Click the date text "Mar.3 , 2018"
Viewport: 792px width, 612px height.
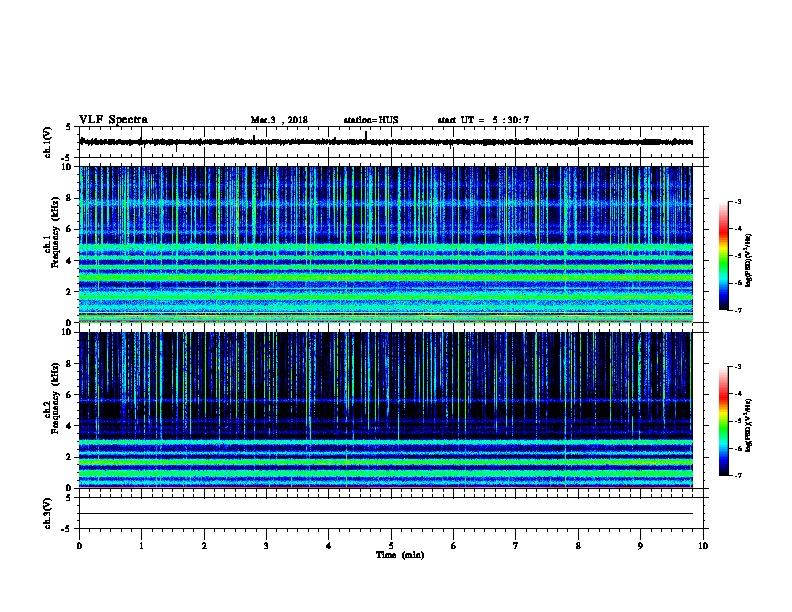279,120
